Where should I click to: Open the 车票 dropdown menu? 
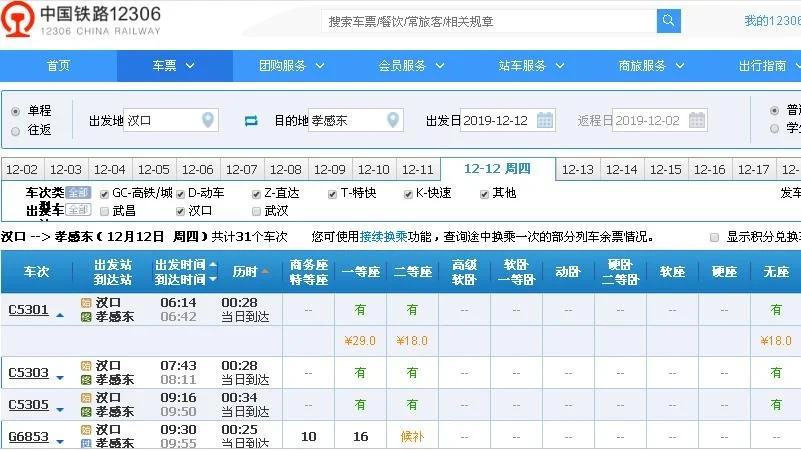tap(174, 65)
